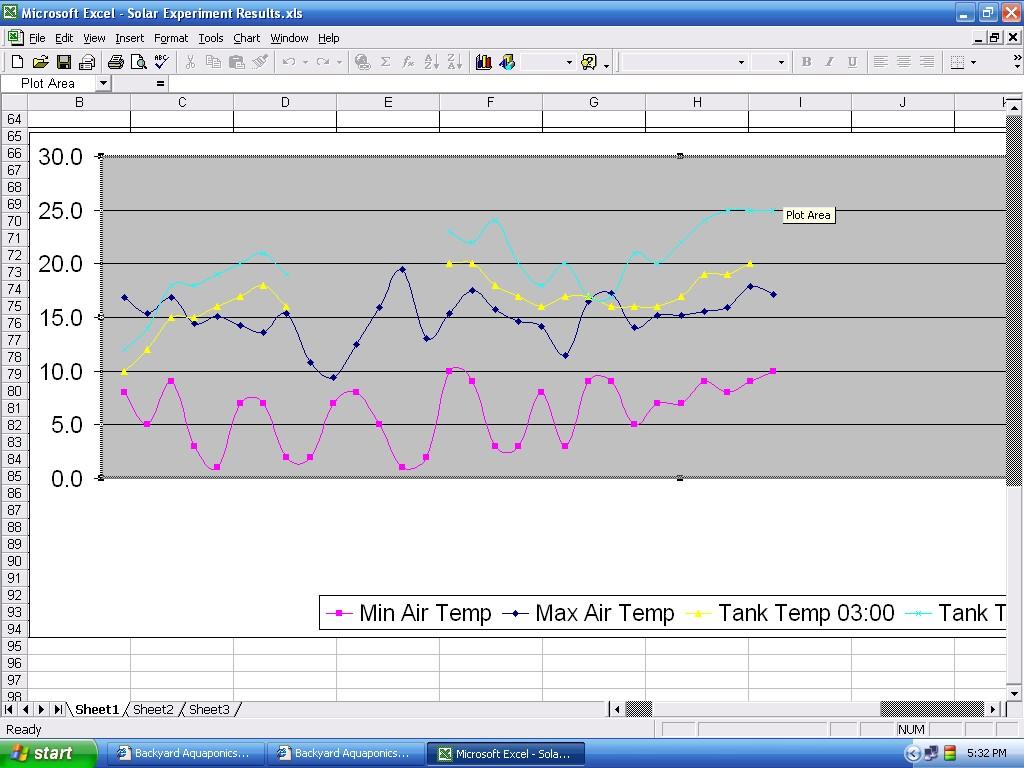The width and height of the screenshot is (1024, 768).
Task: Open the Chart menu
Action: point(246,38)
